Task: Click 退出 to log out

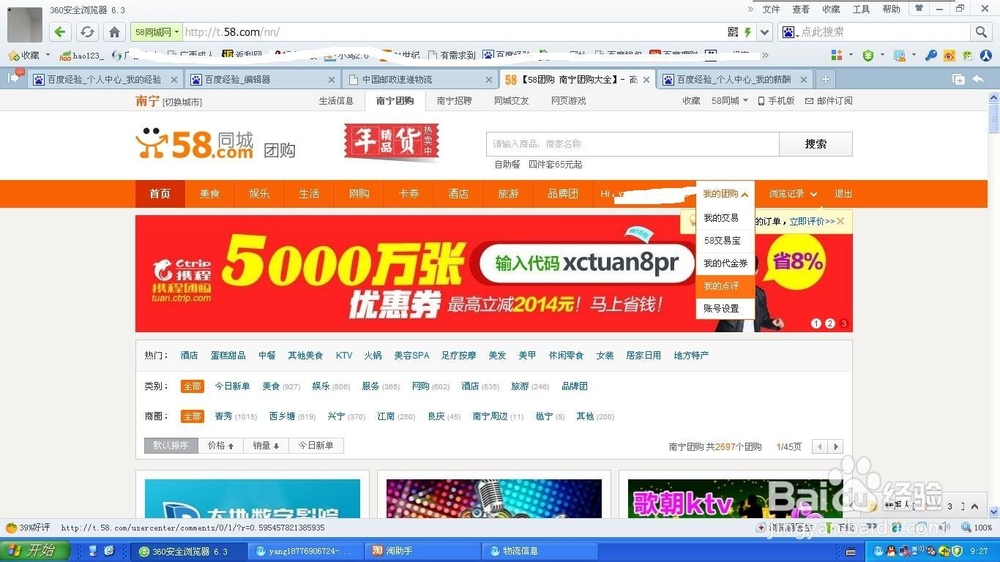Action: click(x=843, y=194)
